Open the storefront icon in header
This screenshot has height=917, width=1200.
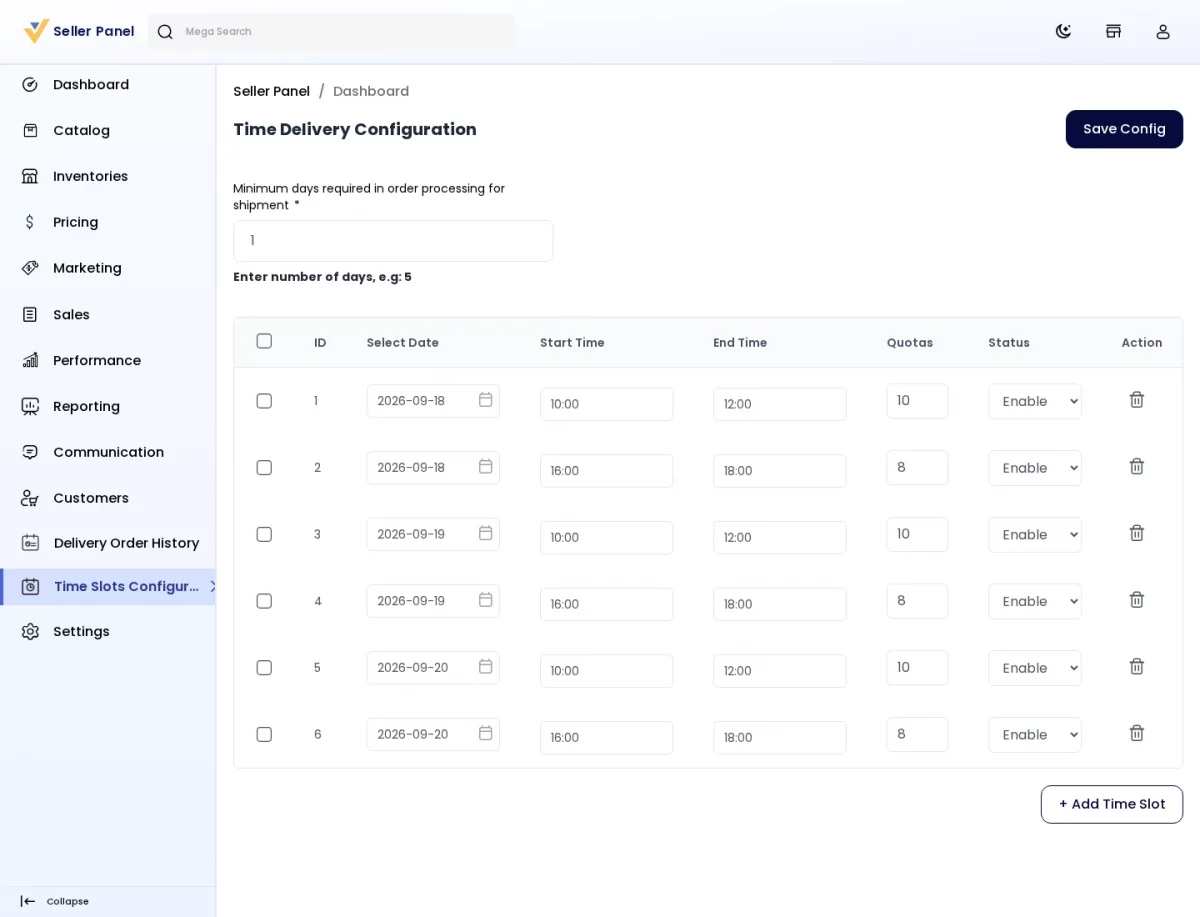tap(1113, 31)
